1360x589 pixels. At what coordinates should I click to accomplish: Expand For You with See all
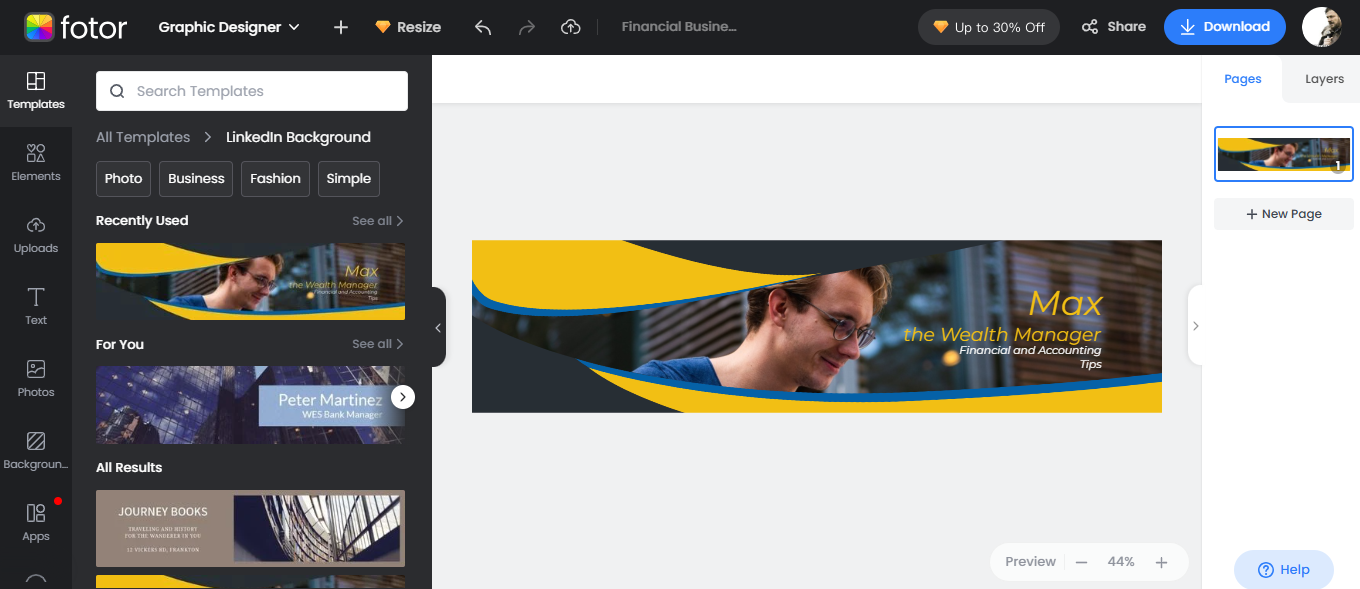pyautogui.click(x=378, y=344)
